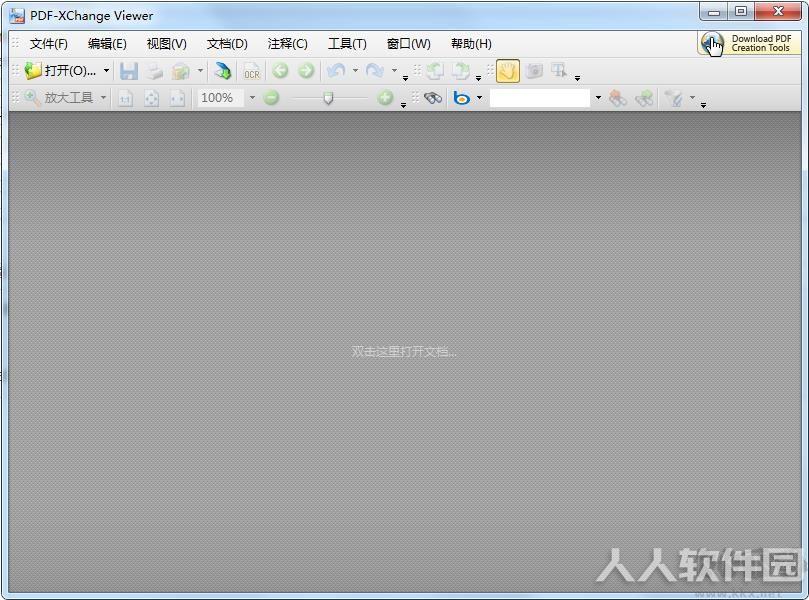Viewport: 809px width, 600px height.
Task: Expand file toolbar overflow options arrow
Action: point(405,78)
